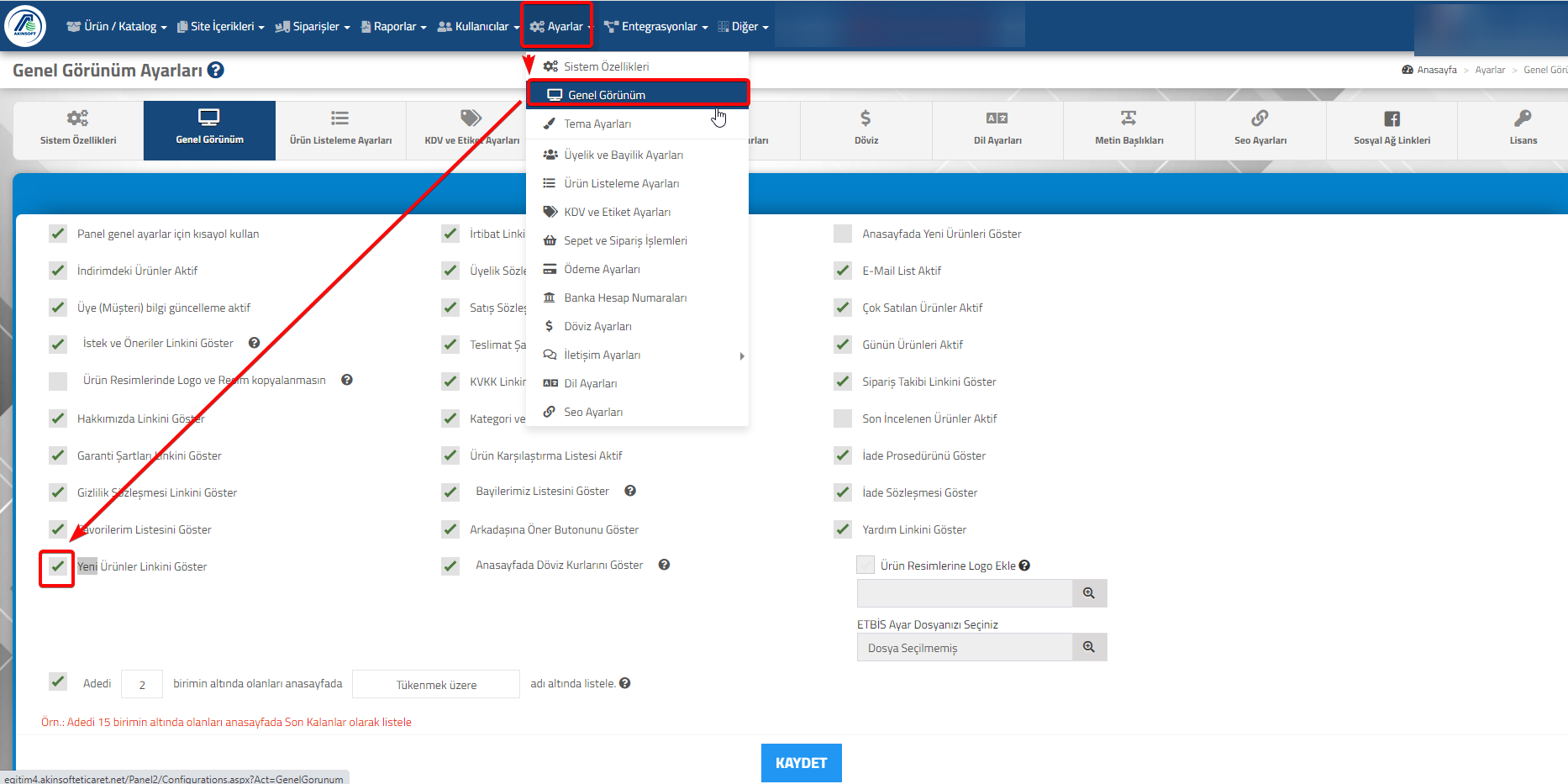
Task: Open Metin Başlıkları tab
Action: pos(1129,130)
